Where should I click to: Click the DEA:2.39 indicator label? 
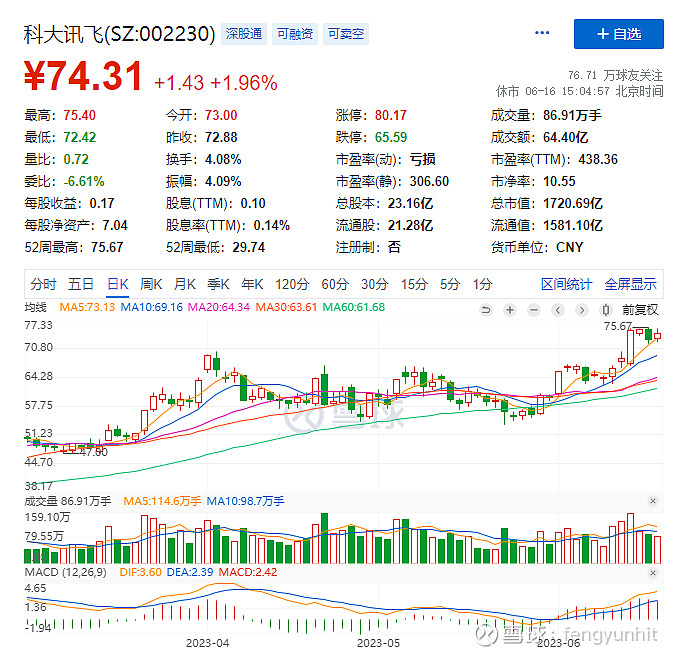(x=190, y=573)
